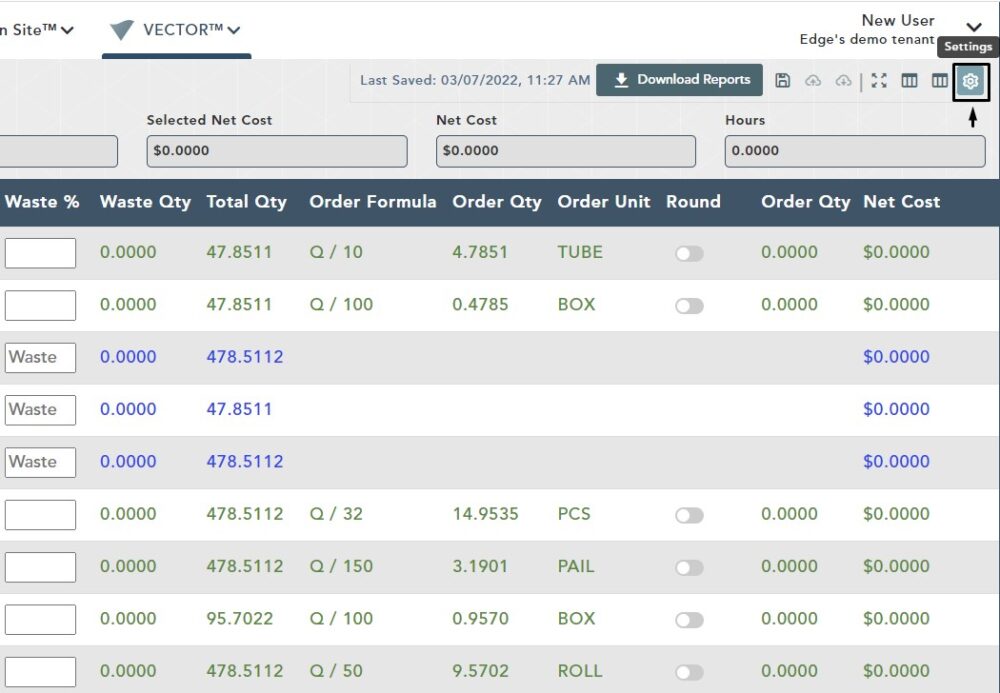Open the Settings gear icon
This screenshot has width=1000, height=693.
[970, 81]
